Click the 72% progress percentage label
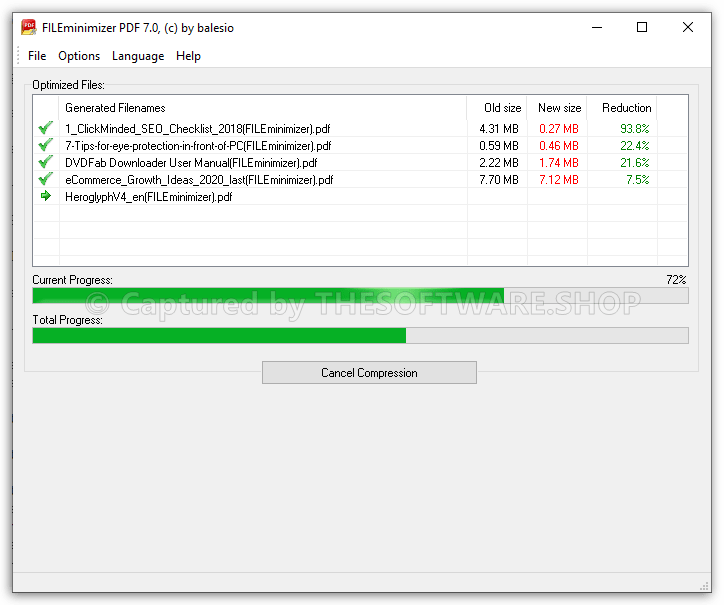Viewport: 724px width, 605px height. pos(676,279)
